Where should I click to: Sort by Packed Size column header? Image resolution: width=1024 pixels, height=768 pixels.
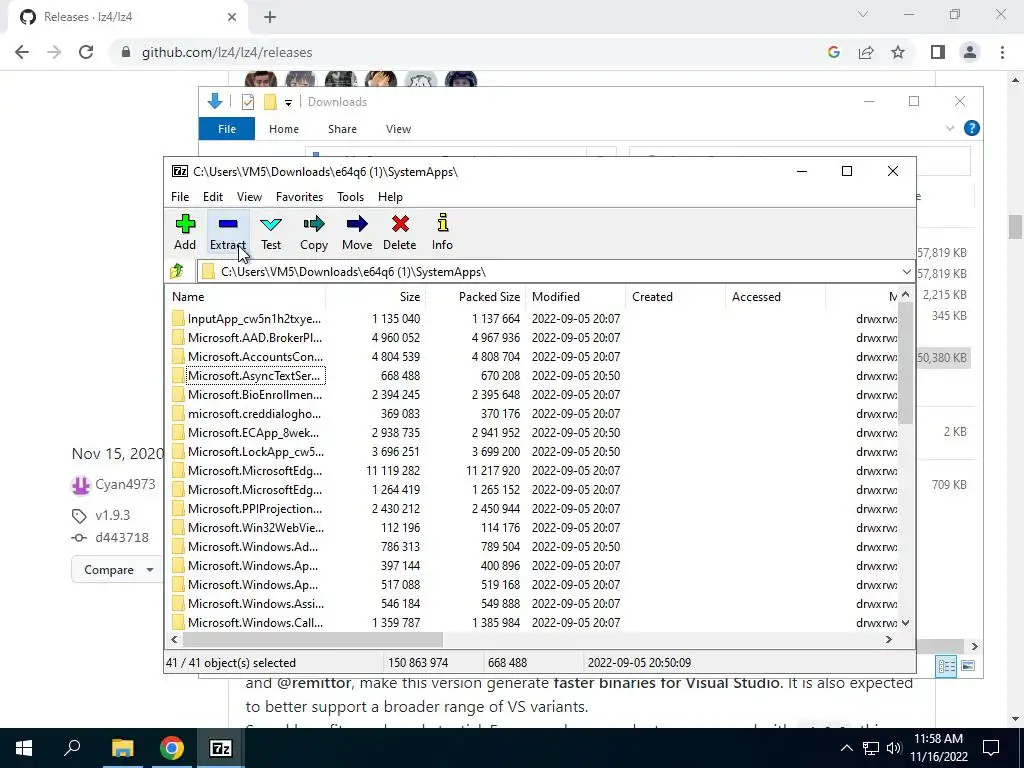pos(475,296)
